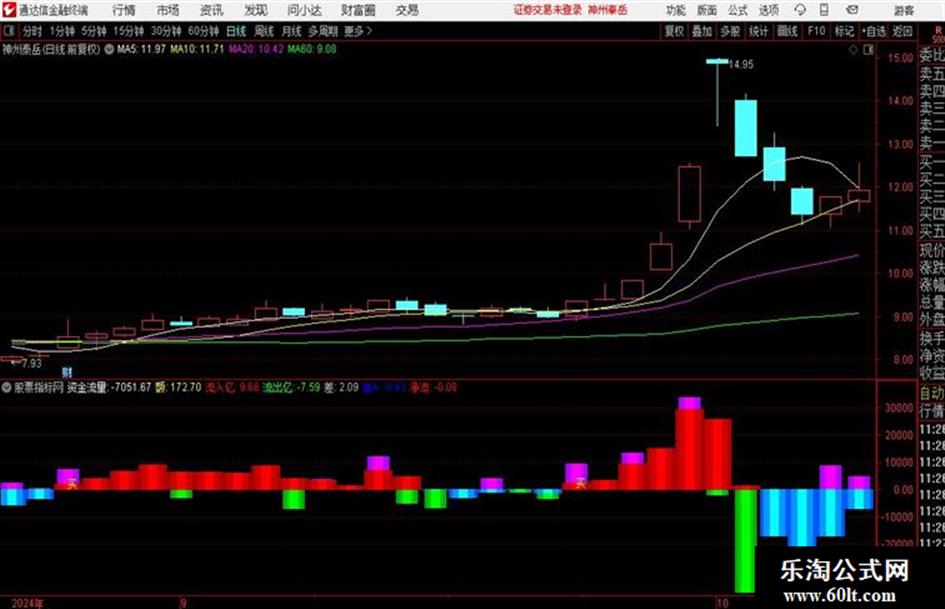Image resolution: width=945 pixels, height=609 pixels.
Task: Switch to 60分钟 period tab
Action: pyautogui.click(x=204, y=31)
